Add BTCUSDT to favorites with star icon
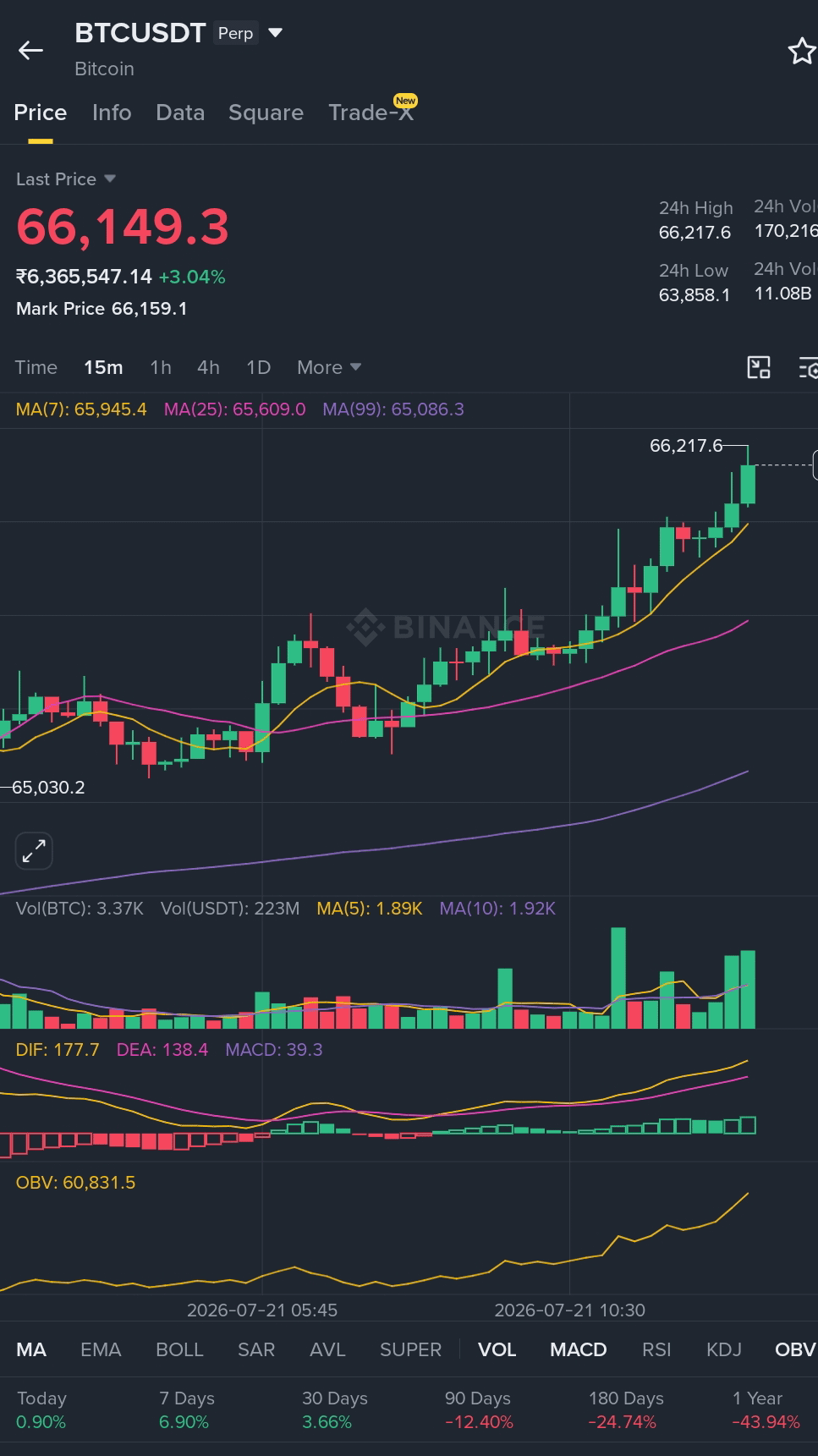The image size is (818, 1456). point(800,51)
